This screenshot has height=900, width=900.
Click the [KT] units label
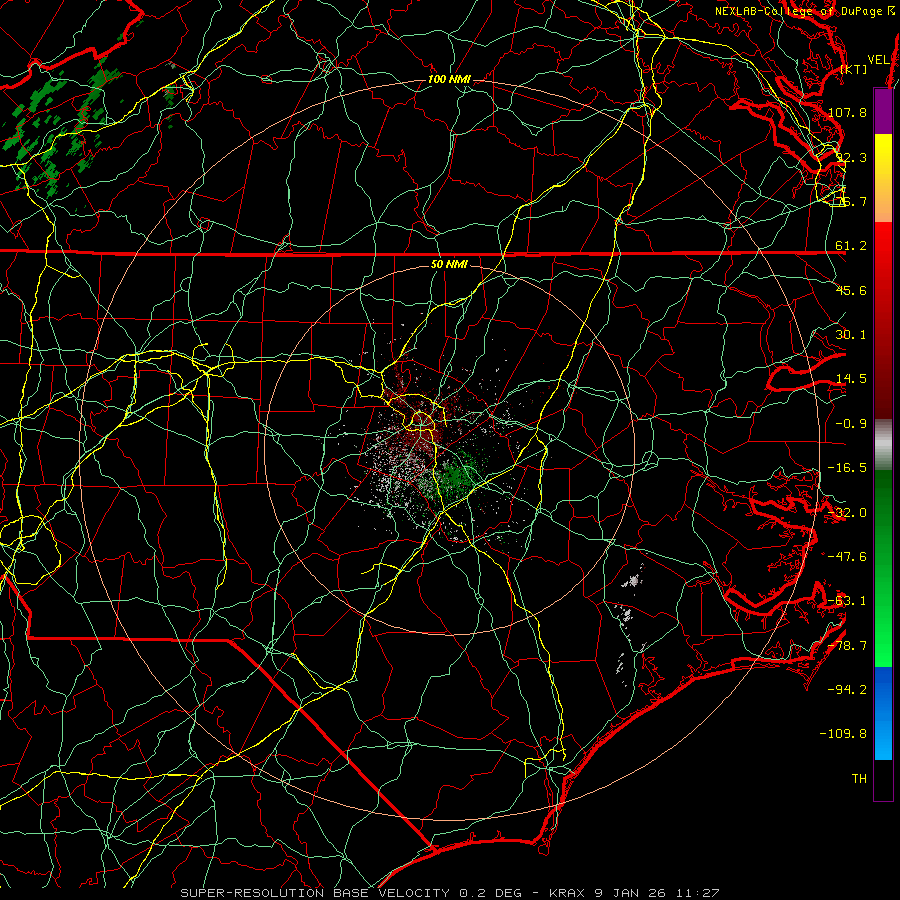tap(854, 69)
